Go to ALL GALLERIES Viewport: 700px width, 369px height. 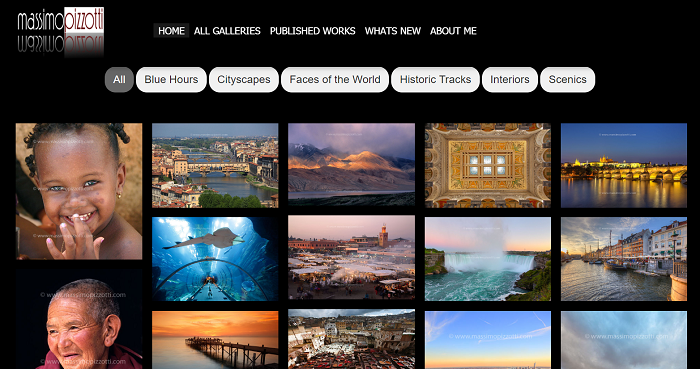227,31
